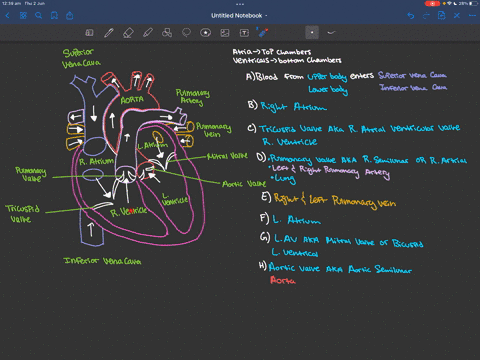Select the Text box tool
The height and width of the screenshot is (360, 480).
coord(244,33)
